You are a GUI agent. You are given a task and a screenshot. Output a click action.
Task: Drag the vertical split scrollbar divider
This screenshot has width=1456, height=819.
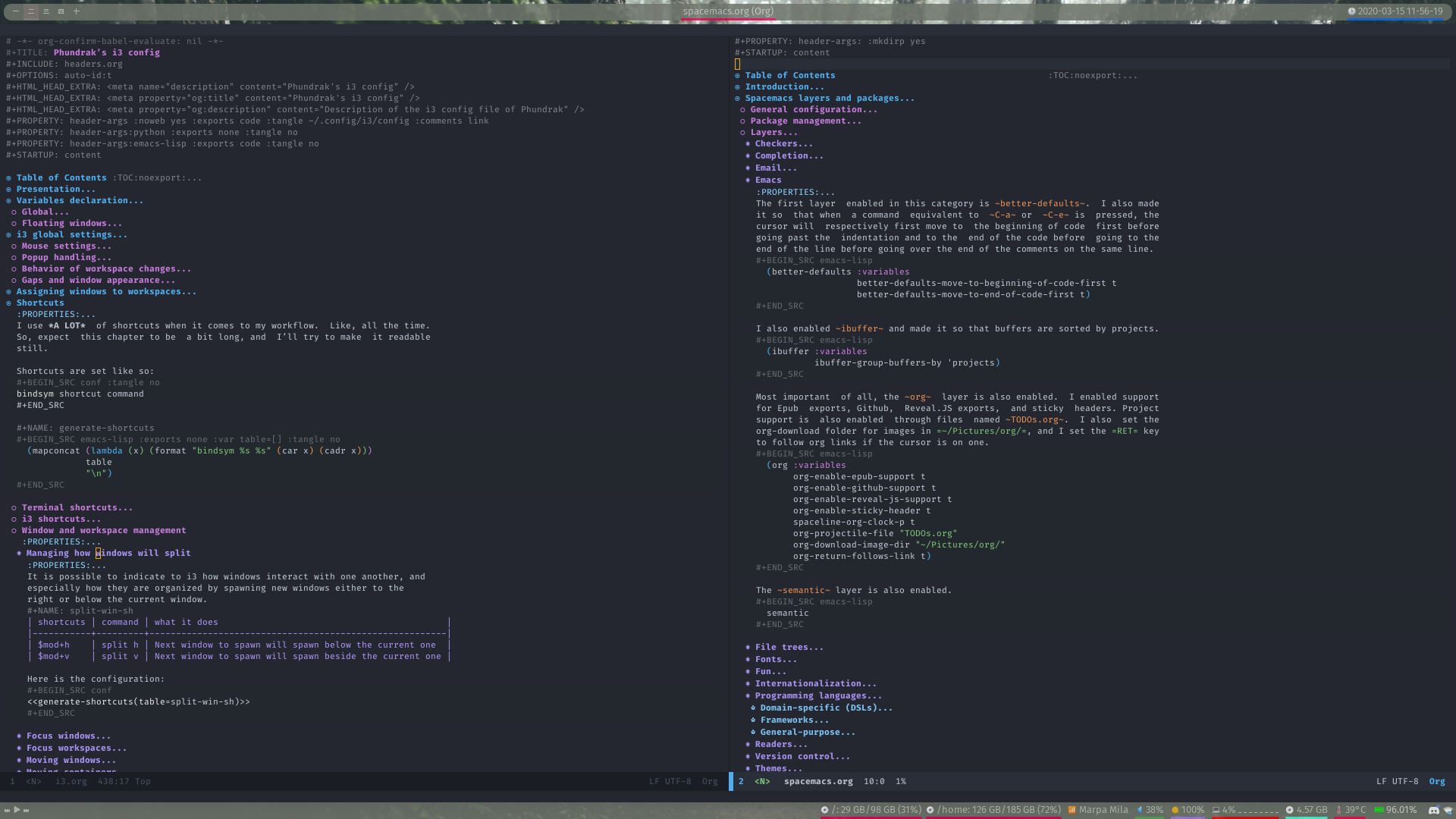pyautogui.click(x=728, y=400)
